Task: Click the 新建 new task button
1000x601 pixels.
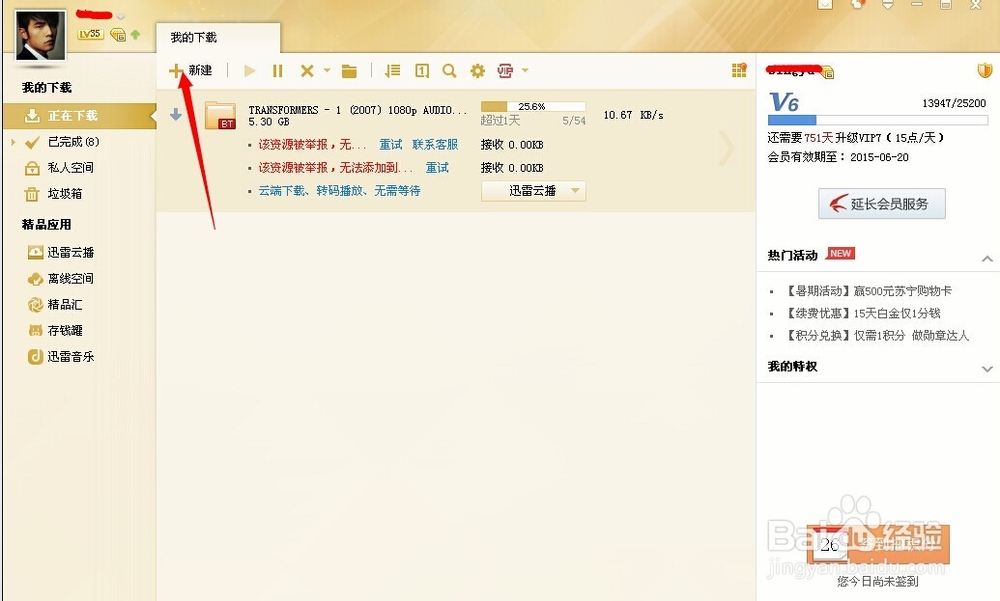Action: coord(190,70)
